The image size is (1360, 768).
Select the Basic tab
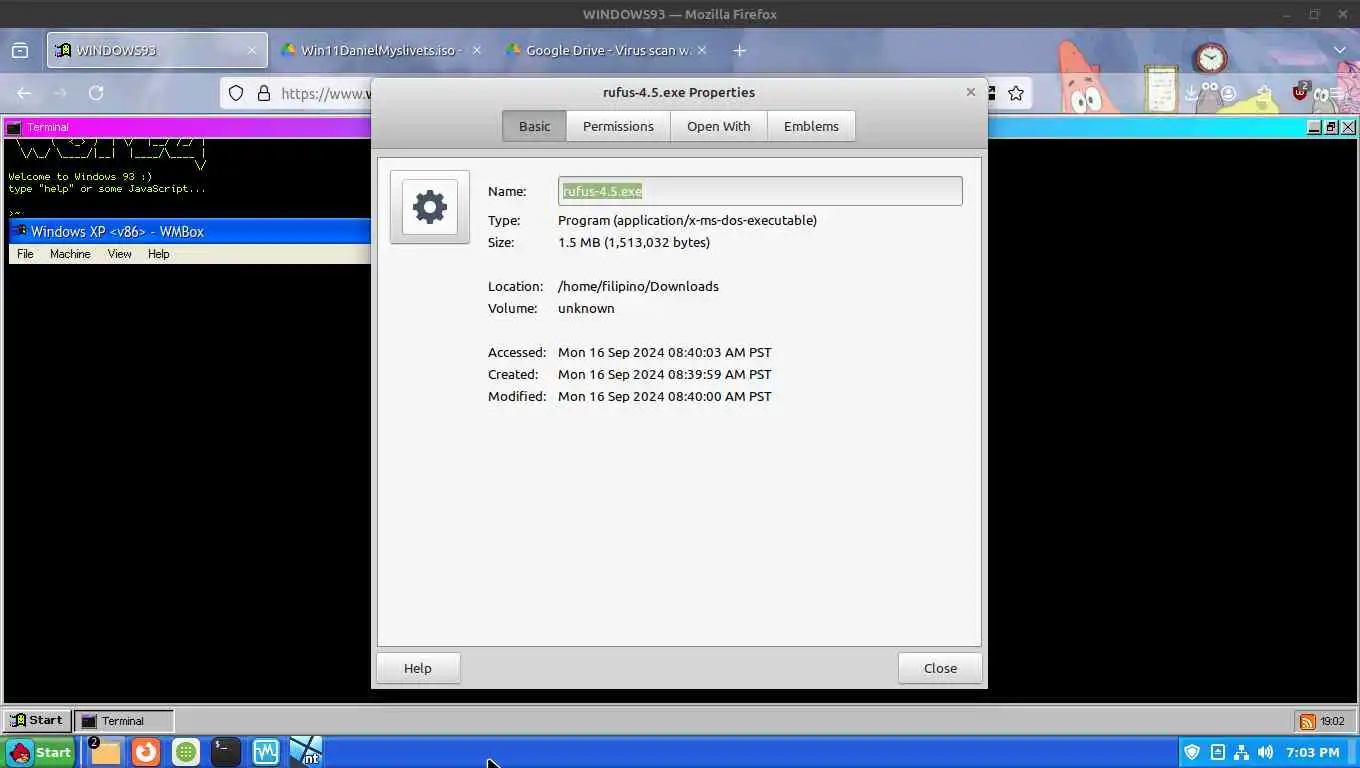pos(534,126)
